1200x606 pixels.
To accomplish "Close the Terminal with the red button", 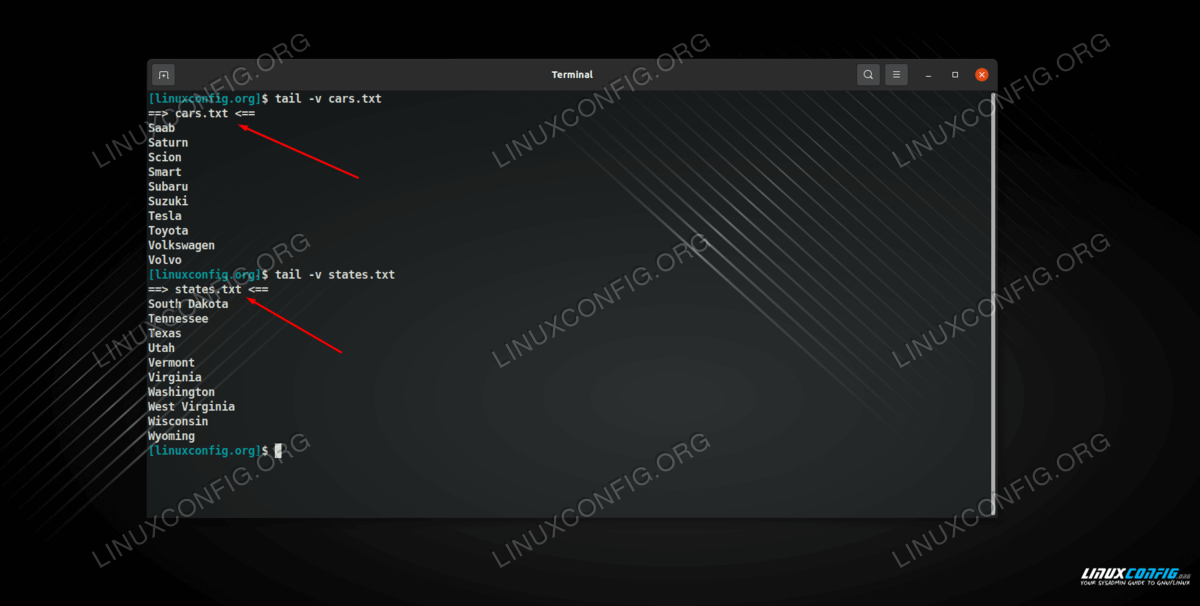I will click(x=982, y=75).
